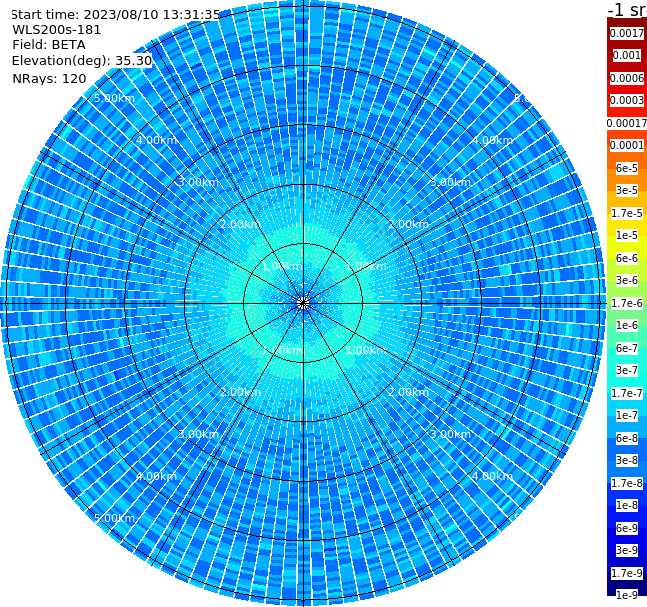Click the 1.7e-5 colorbar tick label
Screen dimensions: 647x607
point(627,213)
